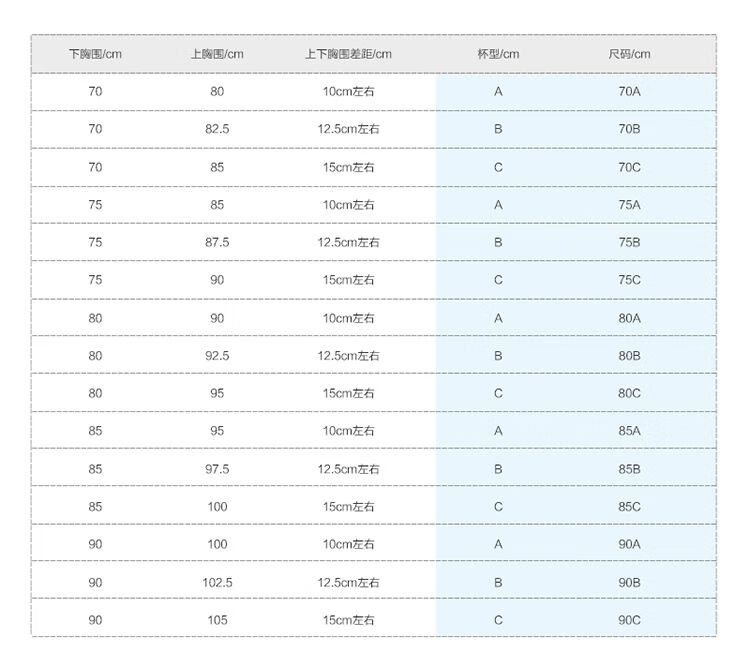
Task: Click the 80B size cell
Action: [629, 355]
